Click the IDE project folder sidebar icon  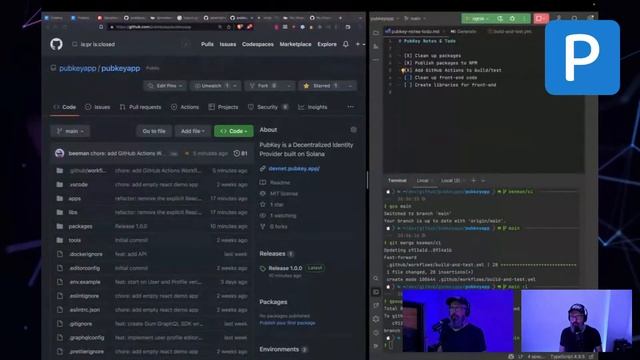click(376, 33)
